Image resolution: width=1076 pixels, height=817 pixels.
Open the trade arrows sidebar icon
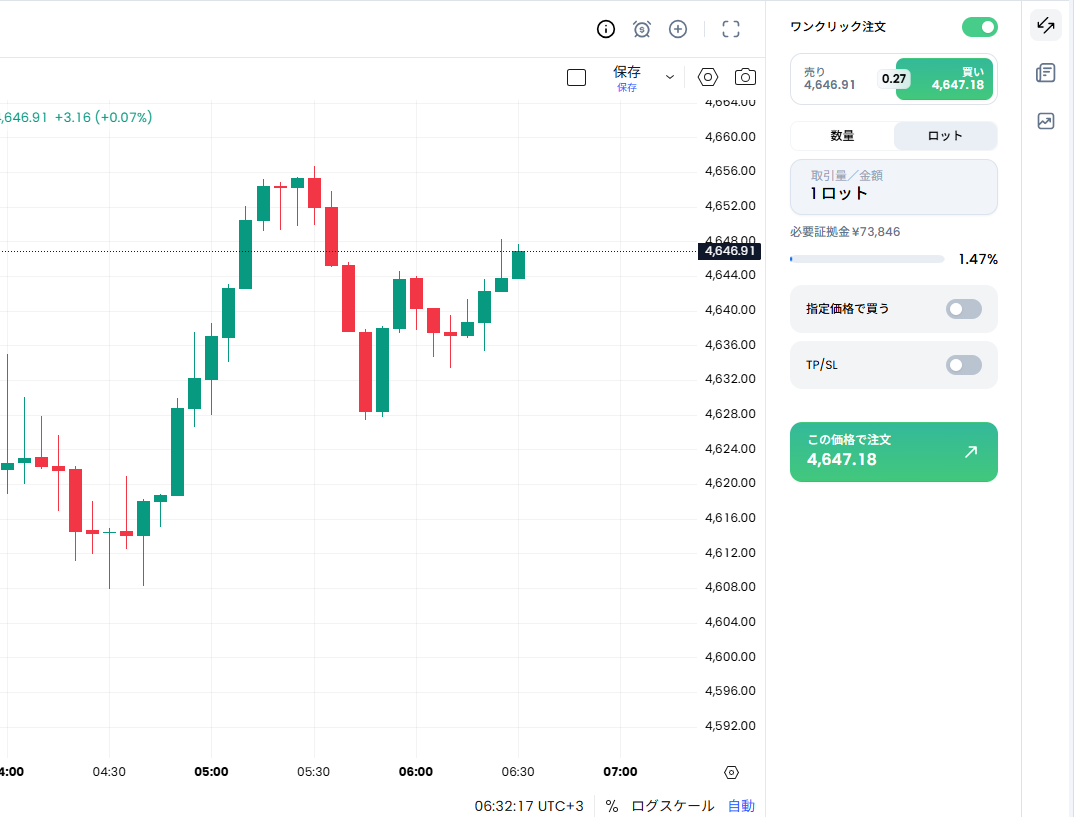pyautogui.click(x=1046, y=26)
